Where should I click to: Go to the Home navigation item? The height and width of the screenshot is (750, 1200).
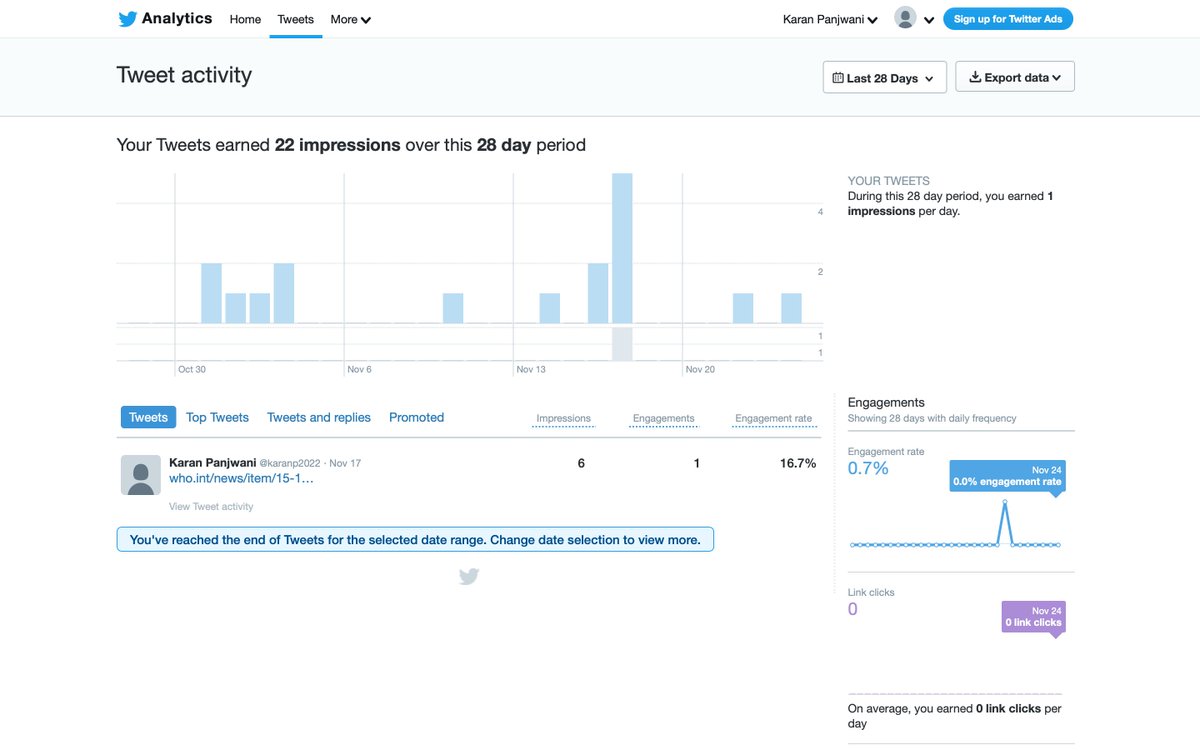[x=245, y=19]
